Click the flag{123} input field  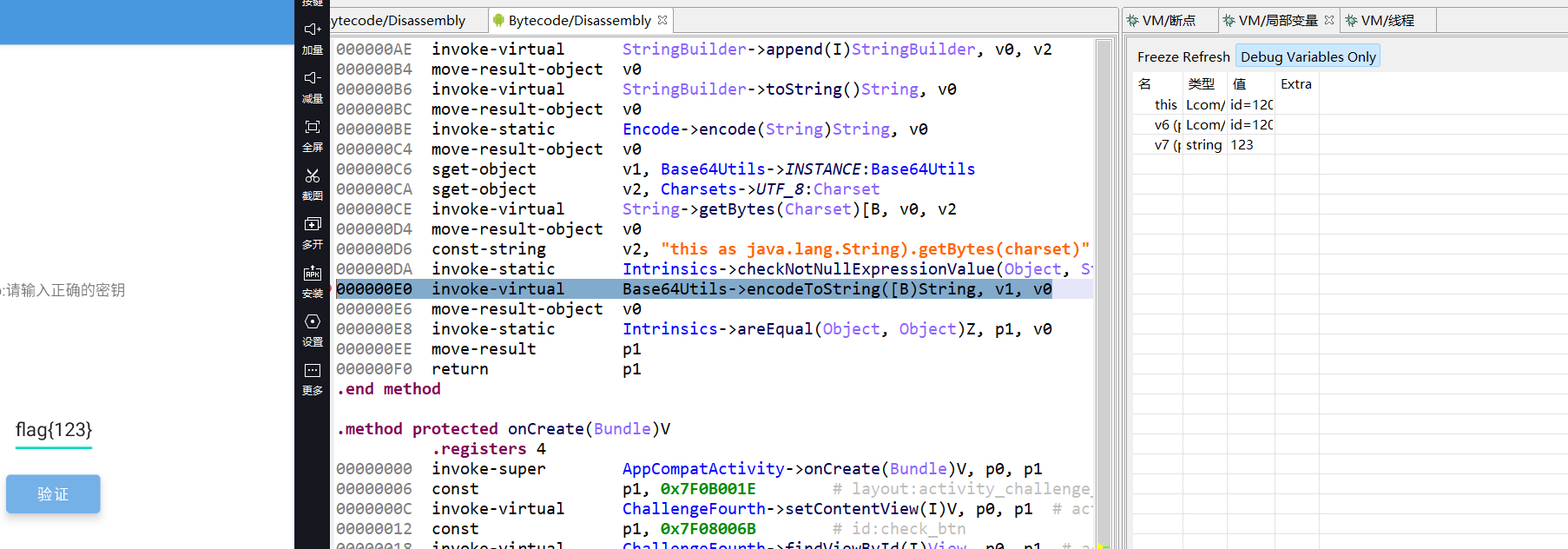(54, 430)
